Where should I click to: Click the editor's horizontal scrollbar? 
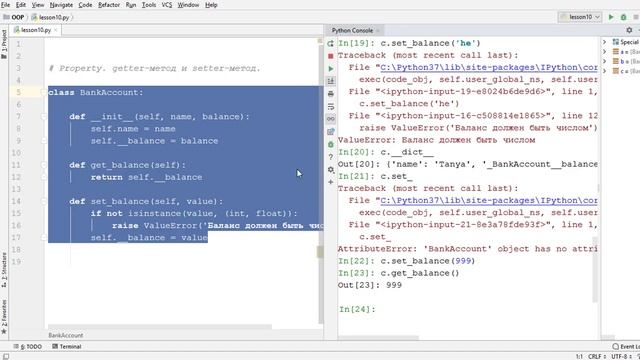pos(160,327)
